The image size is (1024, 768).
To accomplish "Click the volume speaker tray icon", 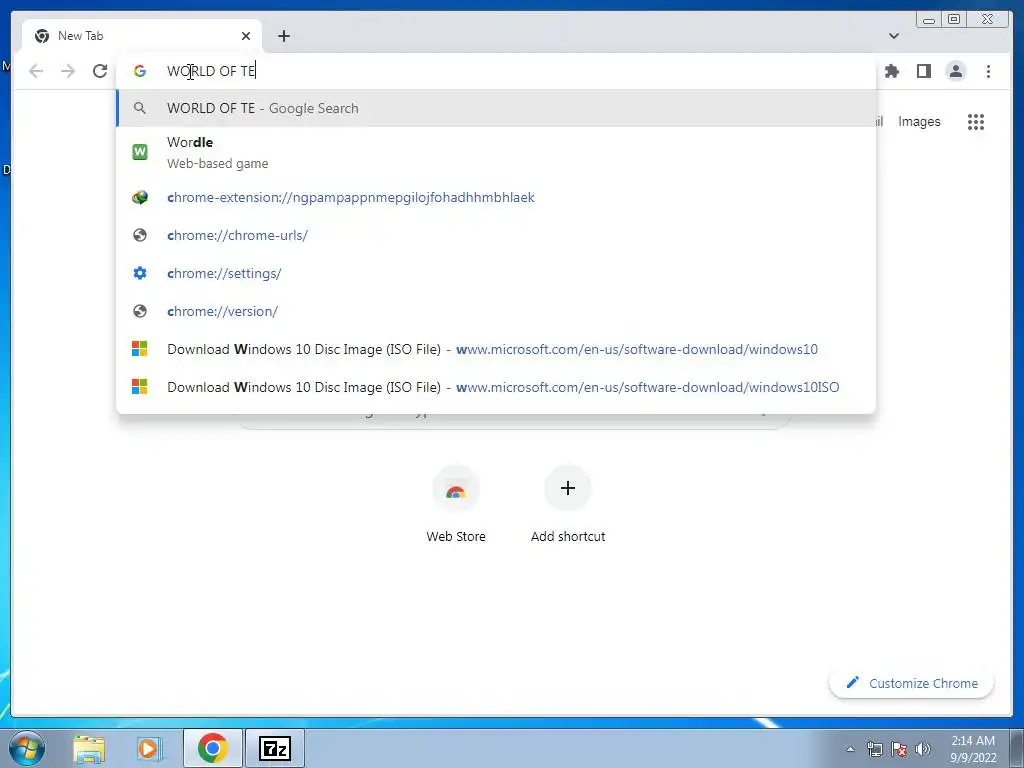I will pyautogui.click(x=922, y=749).
